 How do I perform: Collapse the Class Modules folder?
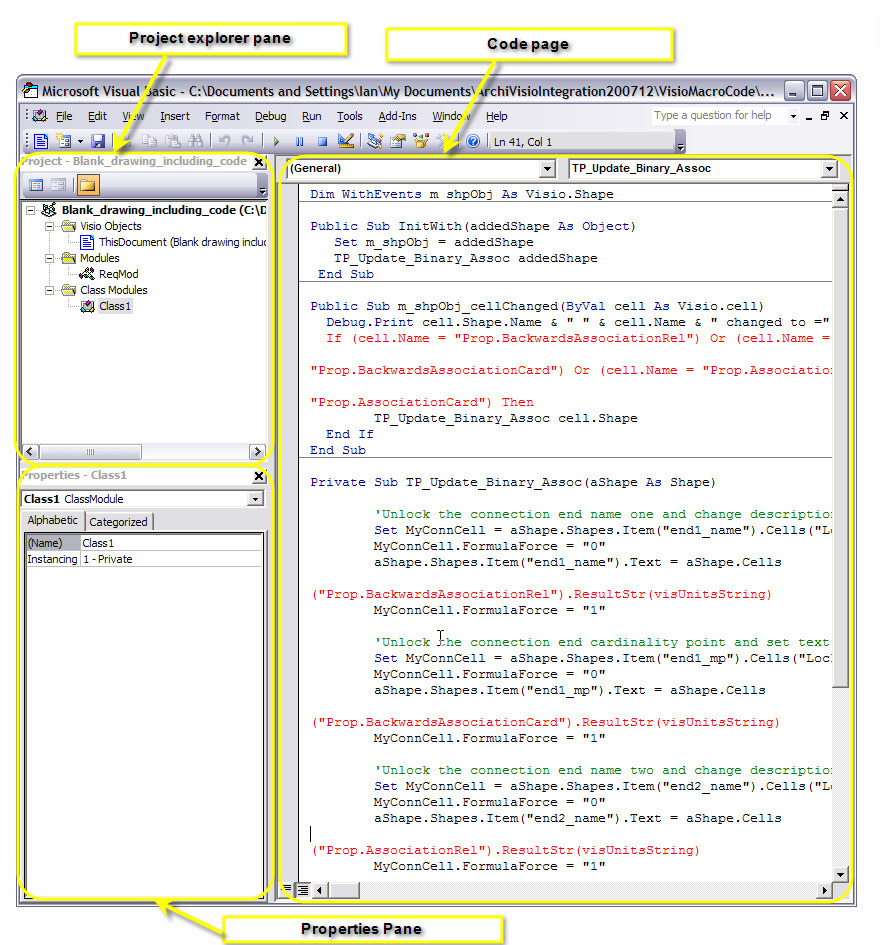48,290
